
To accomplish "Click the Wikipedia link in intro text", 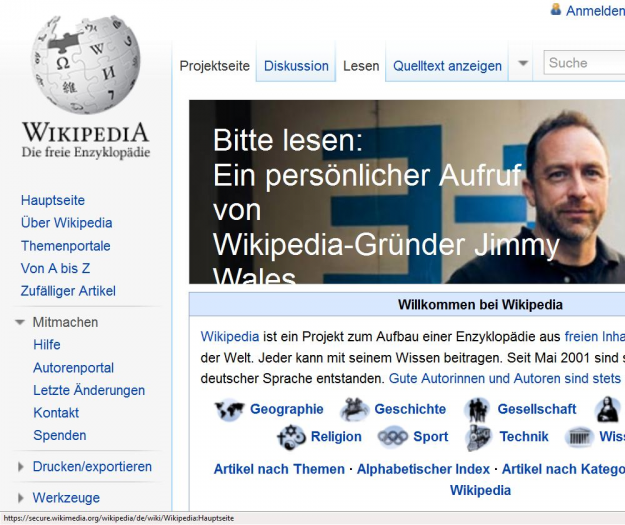I will (230, 337).
